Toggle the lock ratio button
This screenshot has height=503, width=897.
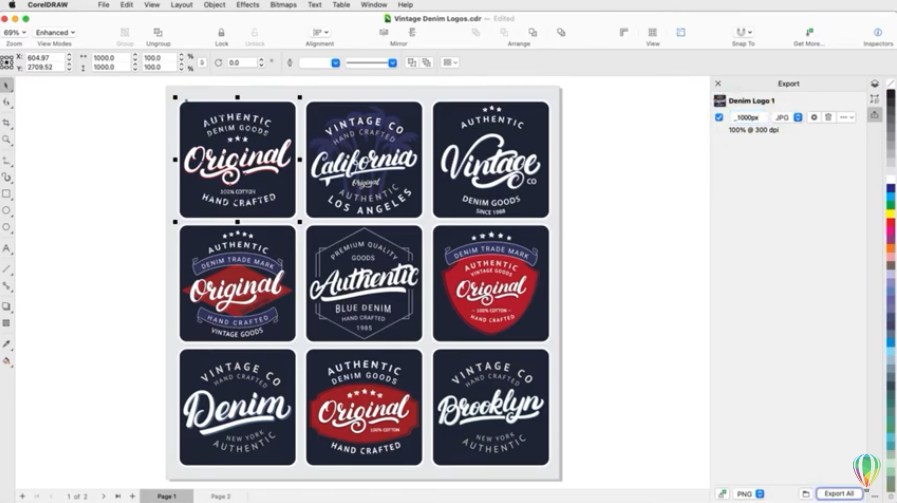tap(201, 62)
